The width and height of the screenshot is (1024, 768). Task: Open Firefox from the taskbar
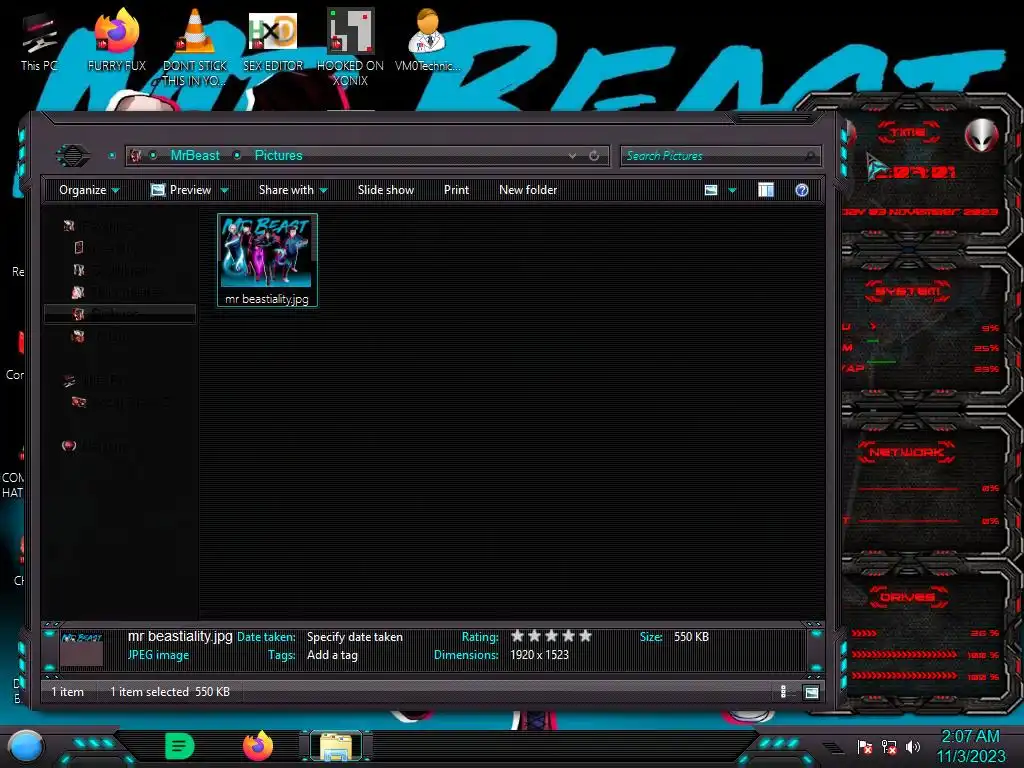click(x=258, y=746)
